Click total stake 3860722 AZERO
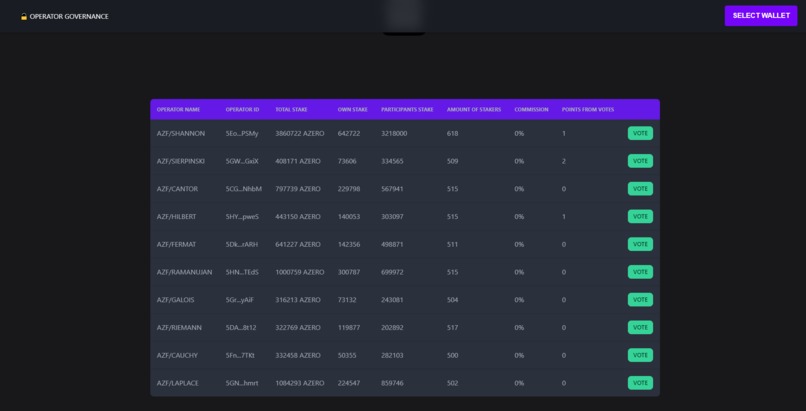Screen dimensions: 806x411 click(x=300, y=133)
